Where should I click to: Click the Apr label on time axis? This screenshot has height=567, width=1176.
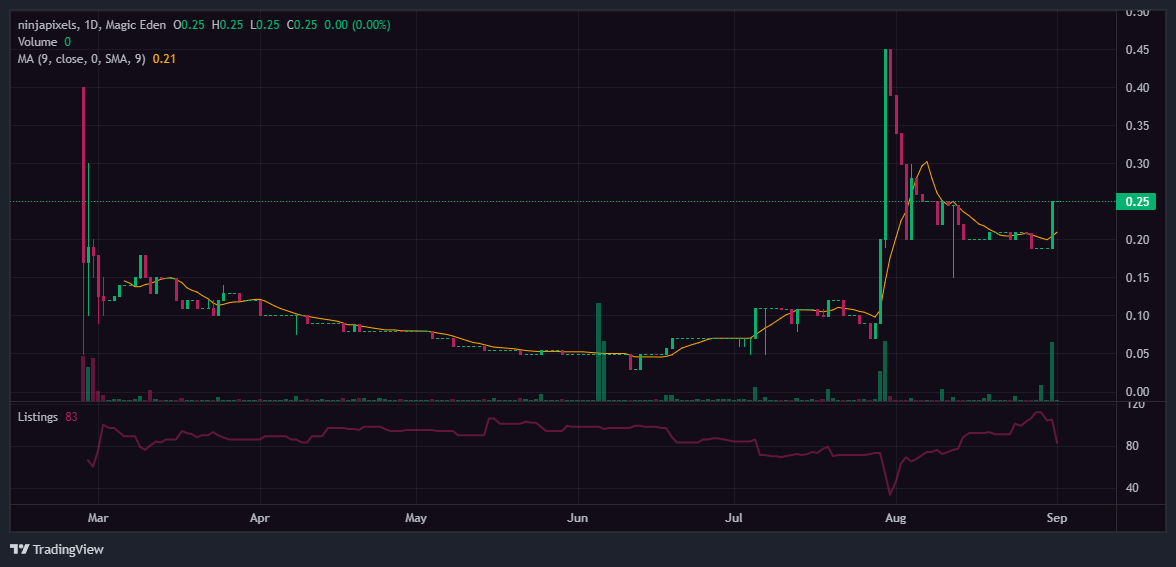click(260, 519)
